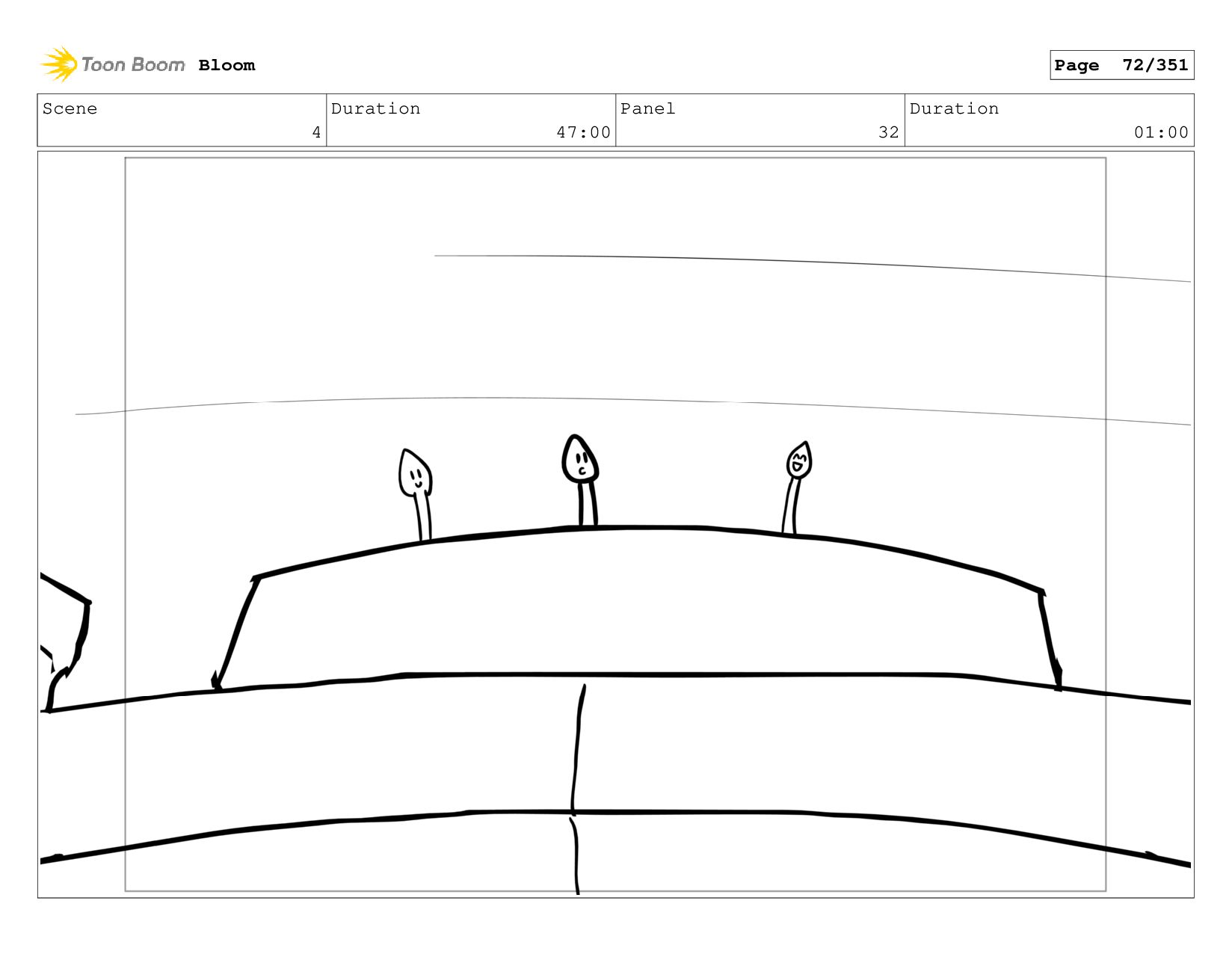The width and height of the screenshot is (1232, 954).
Task: Click the Toon Boom logo
Action: tap(112, 64)
